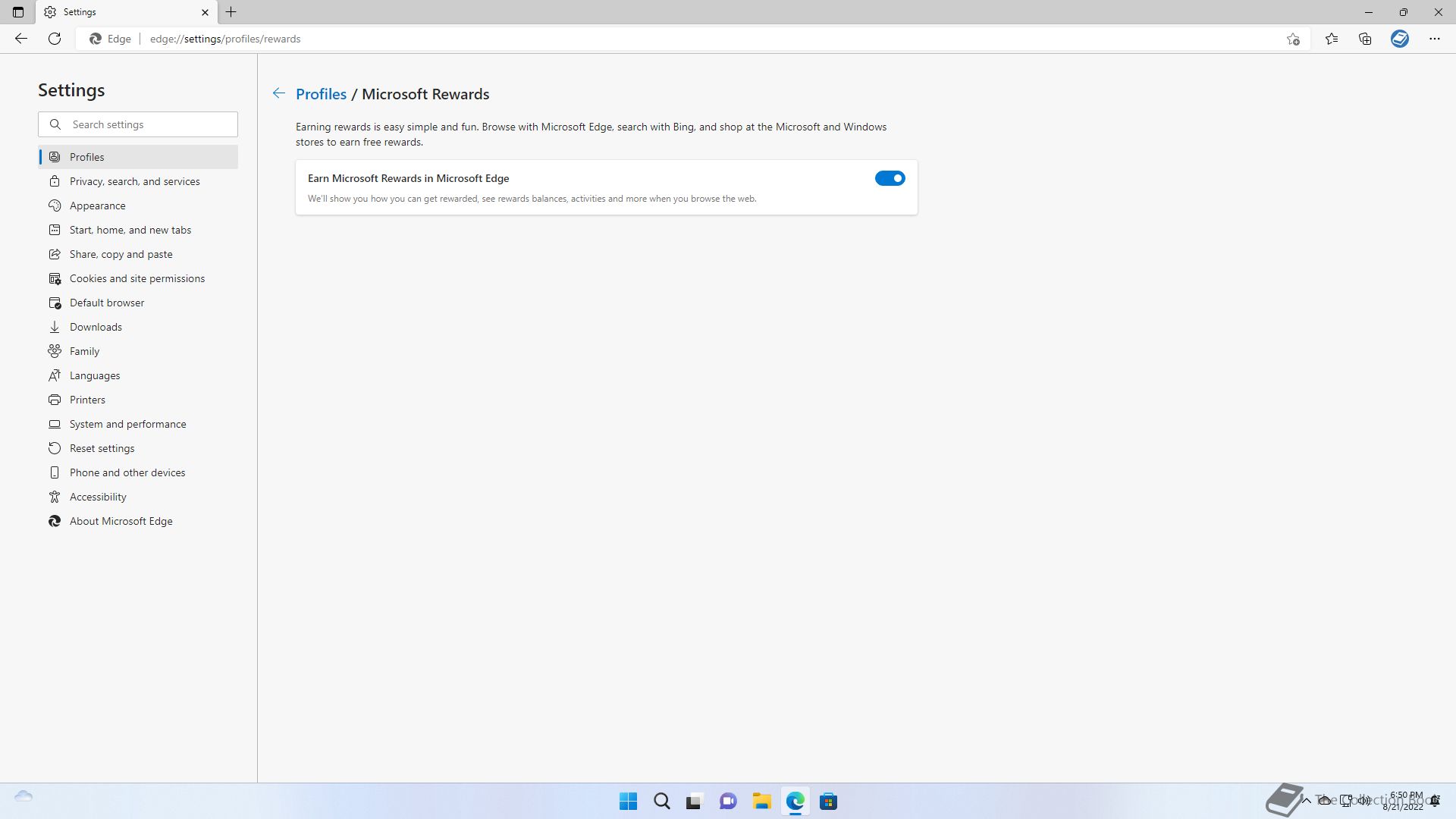Open System and performance settings
The image size is (1456, 819).
tap(138, 424)
